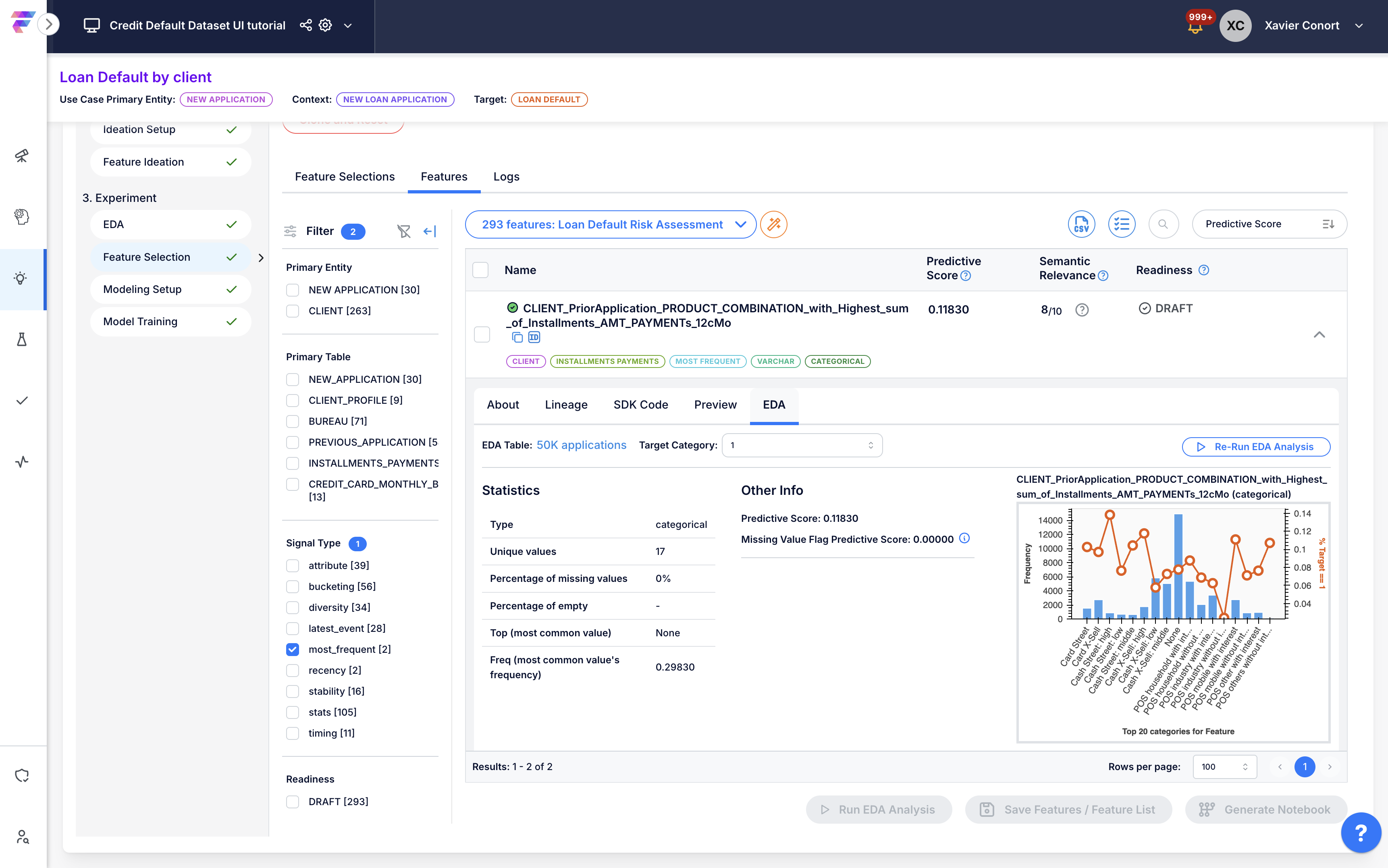The width and height of the screenshot is (1388, 868).
Task: Click Re-Run EDA Analysis button
Action: [1255, 446]
